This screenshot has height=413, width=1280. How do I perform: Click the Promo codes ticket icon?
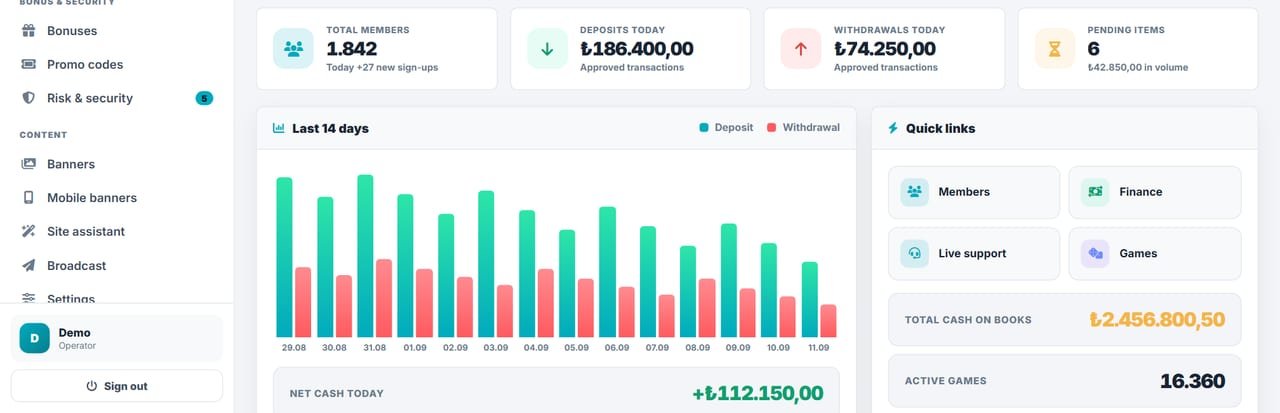pos(29,64)
